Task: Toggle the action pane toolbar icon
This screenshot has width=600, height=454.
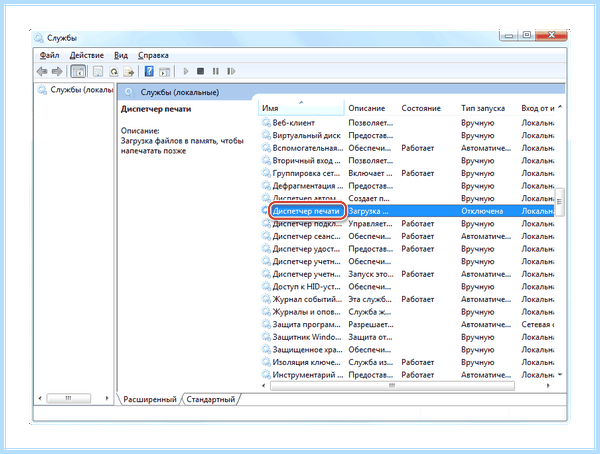Action: click(x=165, y=71)
